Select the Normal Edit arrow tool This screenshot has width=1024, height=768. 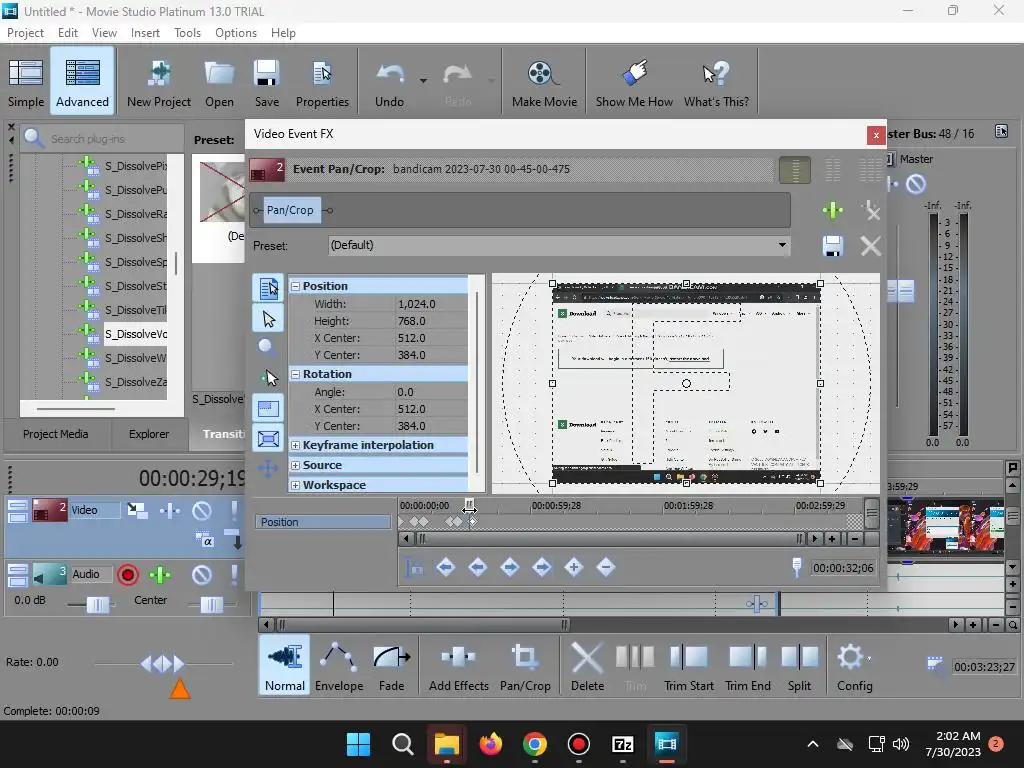[268, 319]
